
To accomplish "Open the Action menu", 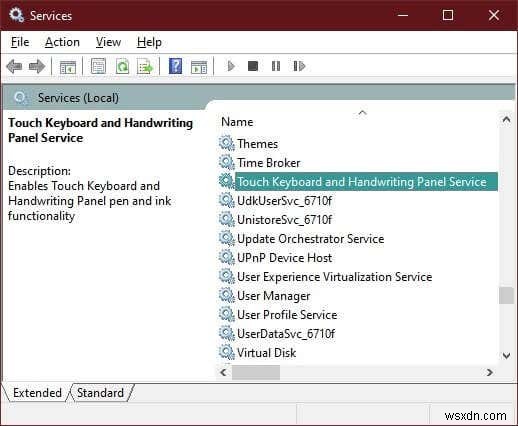I will pos(62,42).
